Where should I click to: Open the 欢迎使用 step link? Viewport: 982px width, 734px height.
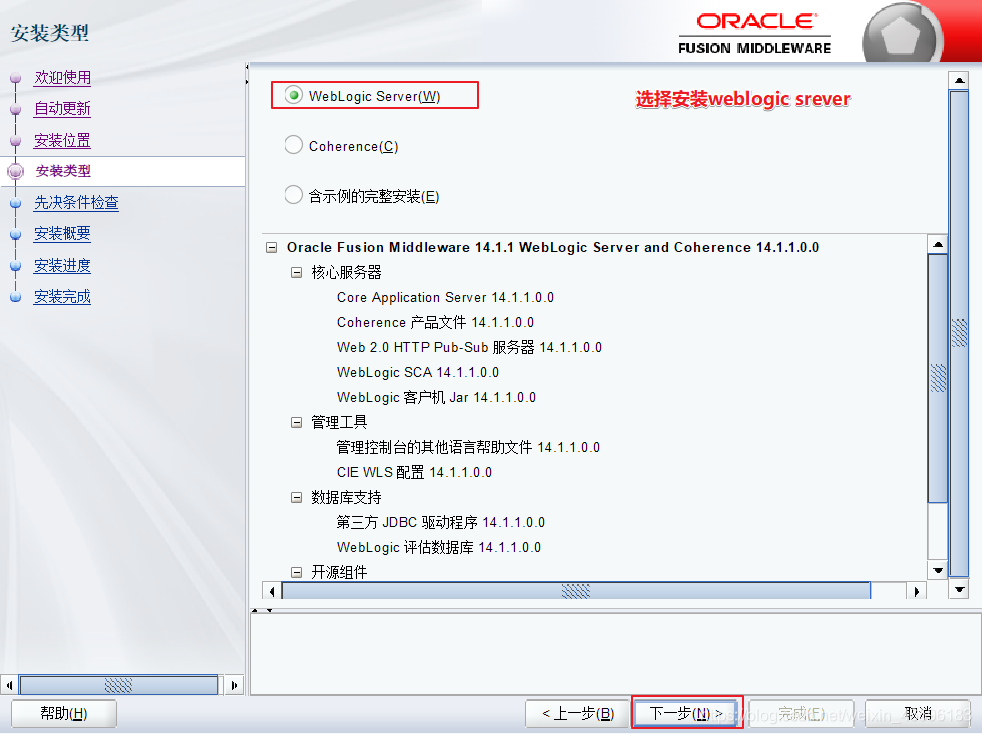click(63, 78)
